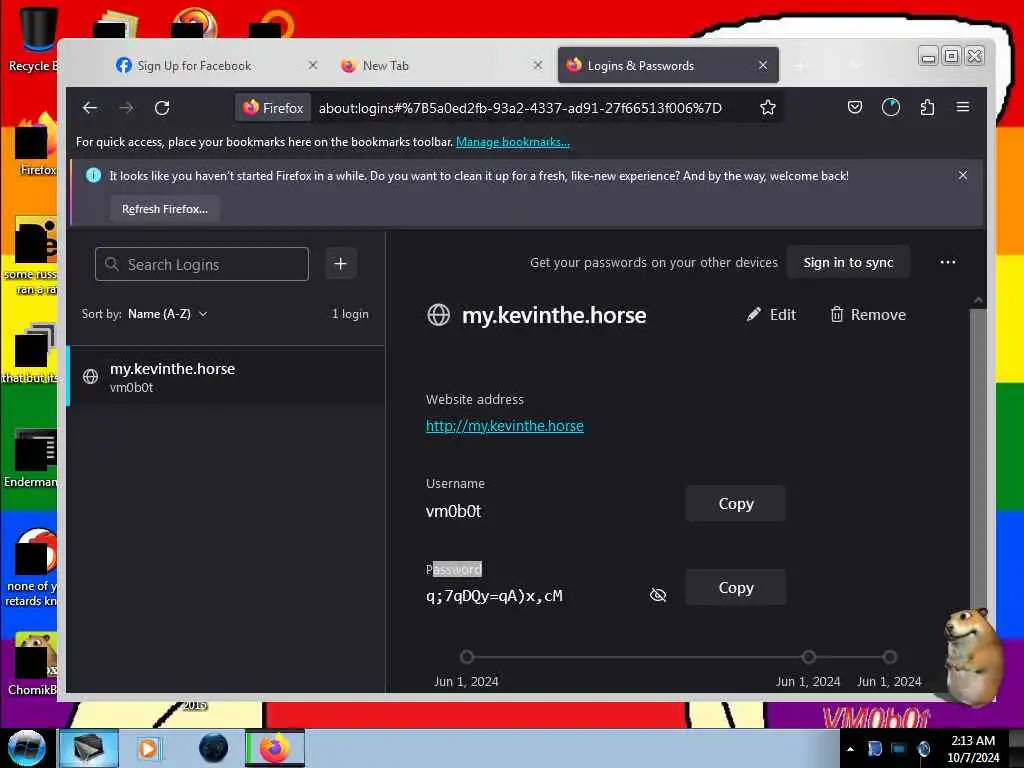
Task: Open the first pinned taskbar program icon
Action: [x=89, y=748]
